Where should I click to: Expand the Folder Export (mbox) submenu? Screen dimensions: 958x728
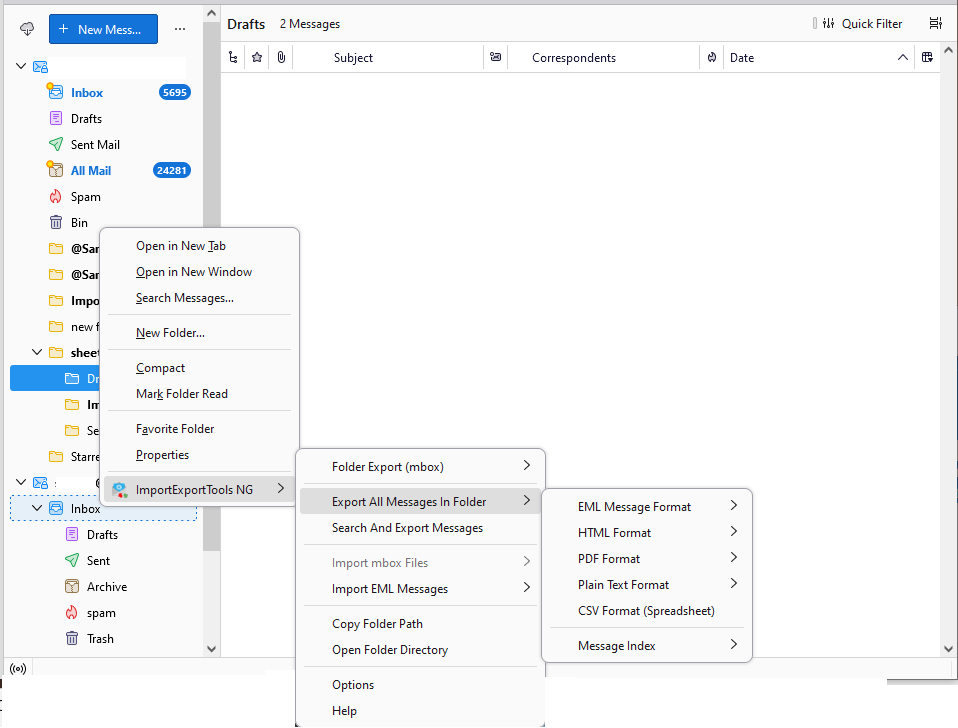[420, 467]
